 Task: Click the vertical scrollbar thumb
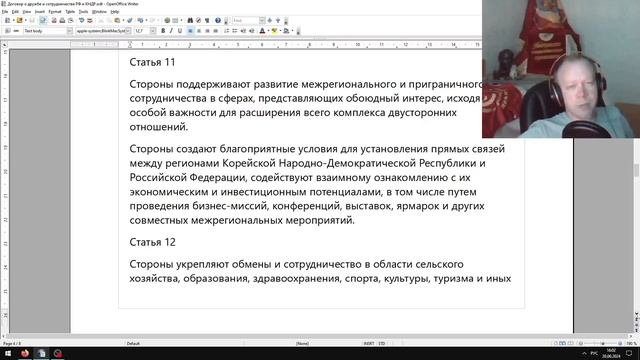pos(636,170)
